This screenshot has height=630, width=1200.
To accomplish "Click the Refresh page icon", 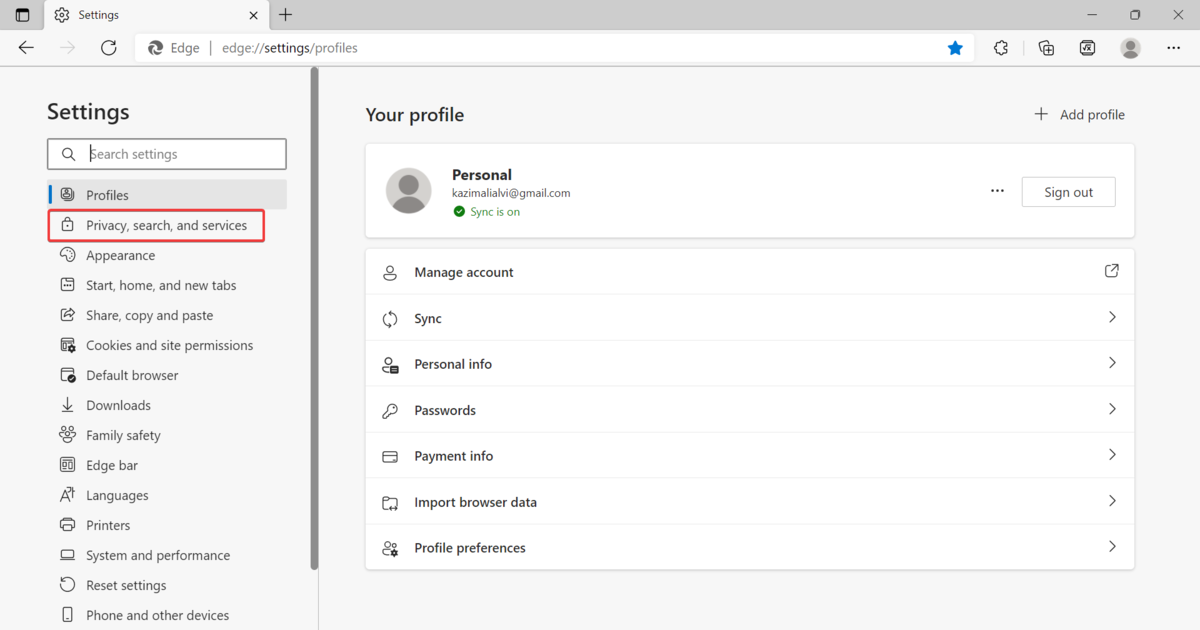I will tap(109, 48).
